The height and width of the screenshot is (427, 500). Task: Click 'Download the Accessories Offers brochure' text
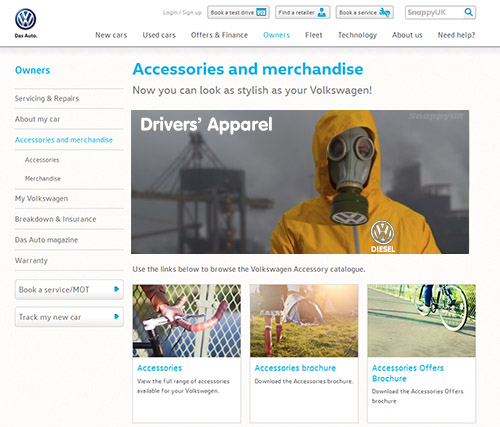coord(417,396)
